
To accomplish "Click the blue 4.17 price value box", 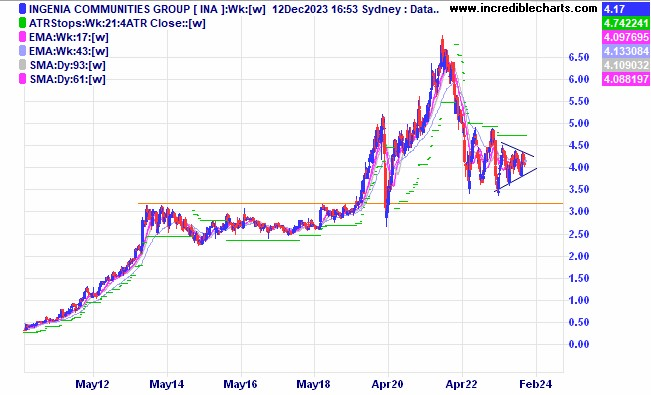I will [x=625, y=8].
